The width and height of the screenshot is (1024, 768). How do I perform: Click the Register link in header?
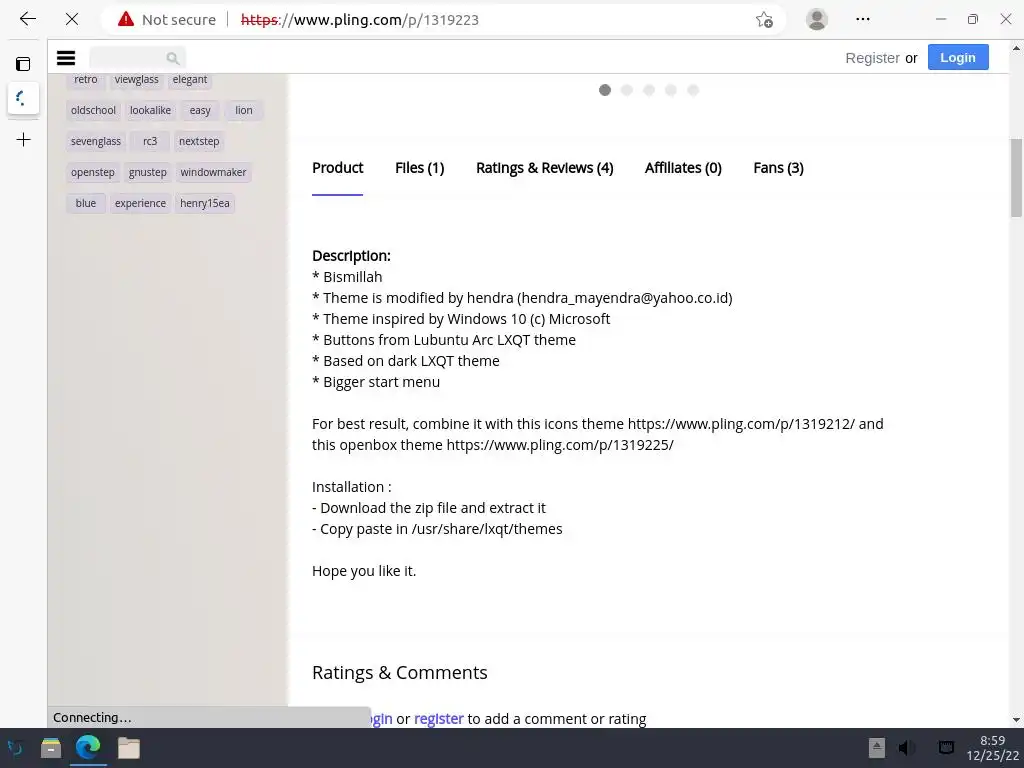click(872, 58)
